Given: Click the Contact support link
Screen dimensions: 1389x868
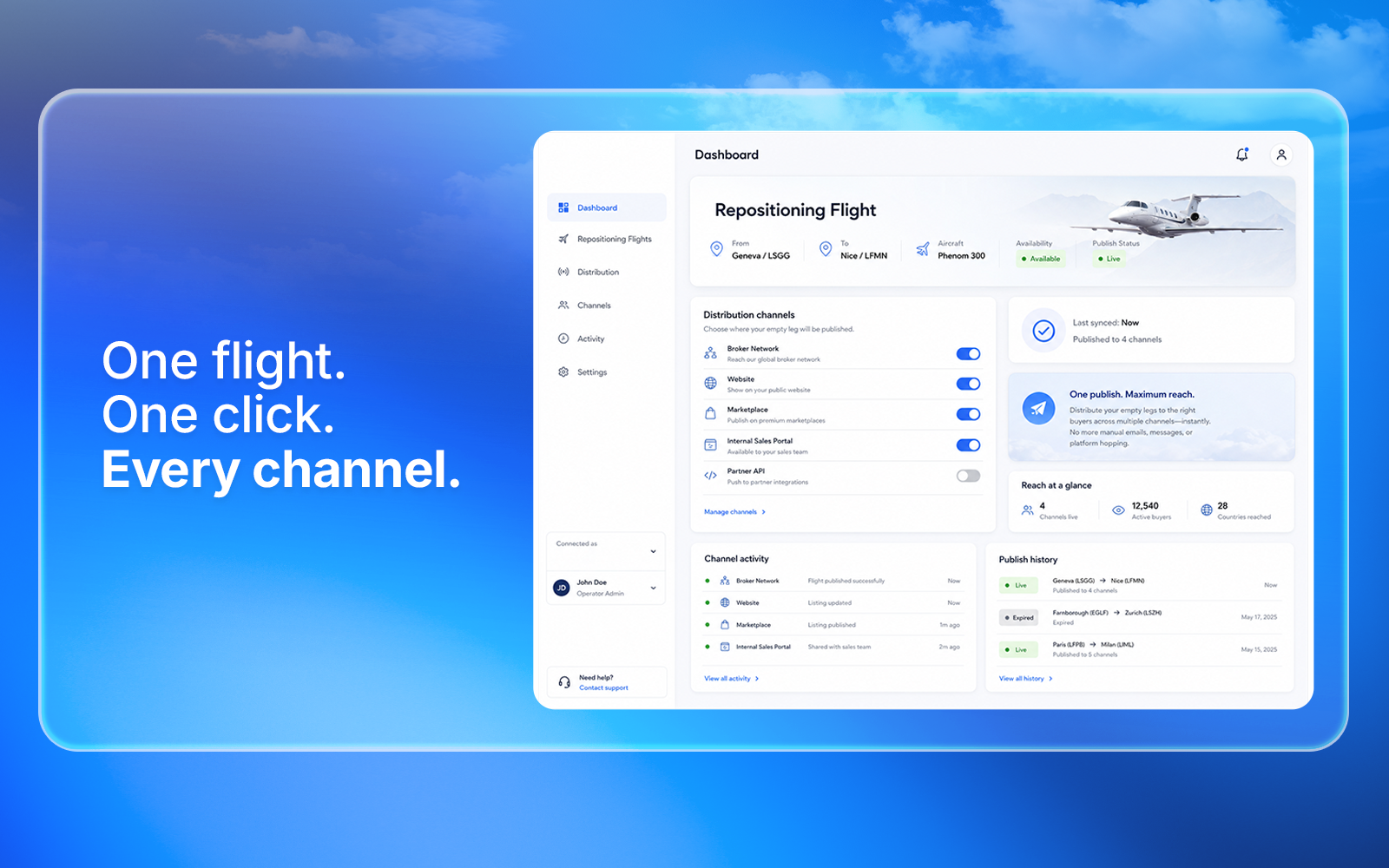Looking at the screenshot, I should [x=603, y=687].
